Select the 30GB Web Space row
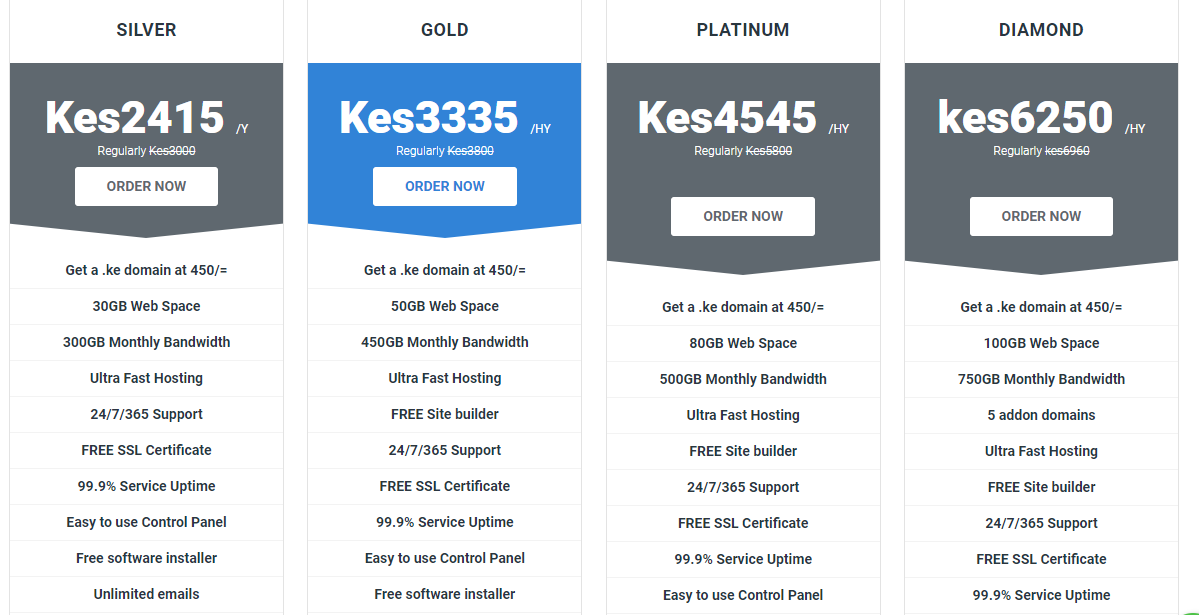Image resolution: width=1199 pixels, height=615 pixels. pyautogui.click(x=146, y=306)
